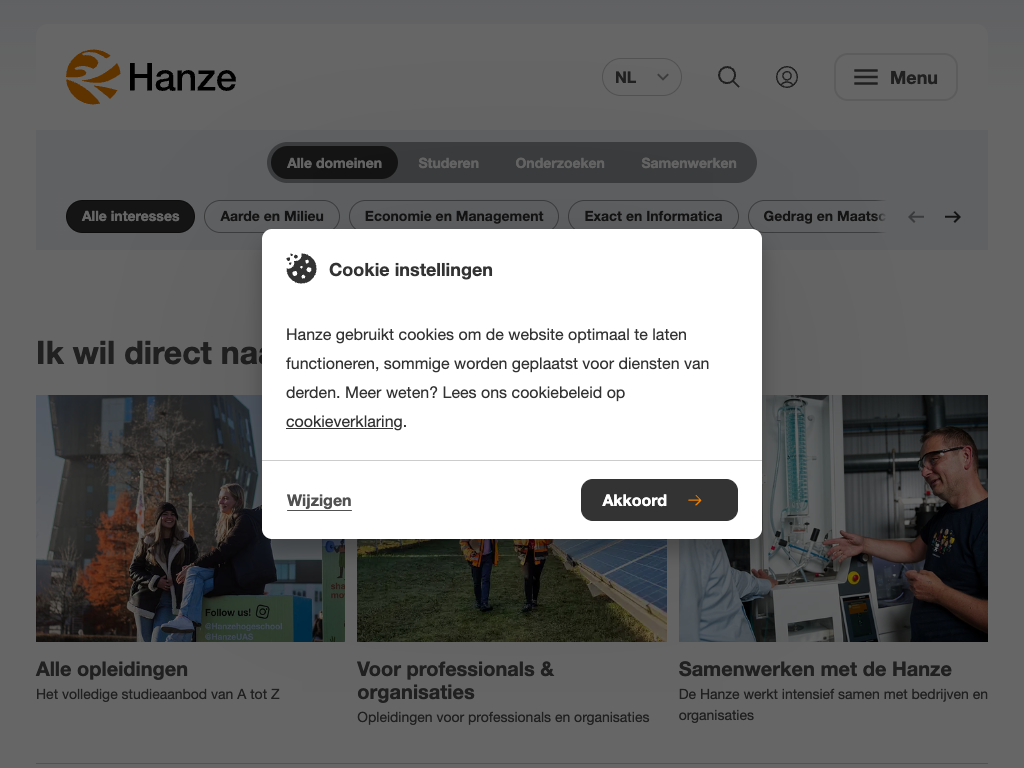Click the Hanze logo
Image resolution: width=1024 pixels, height=768 pixels.
151,77
